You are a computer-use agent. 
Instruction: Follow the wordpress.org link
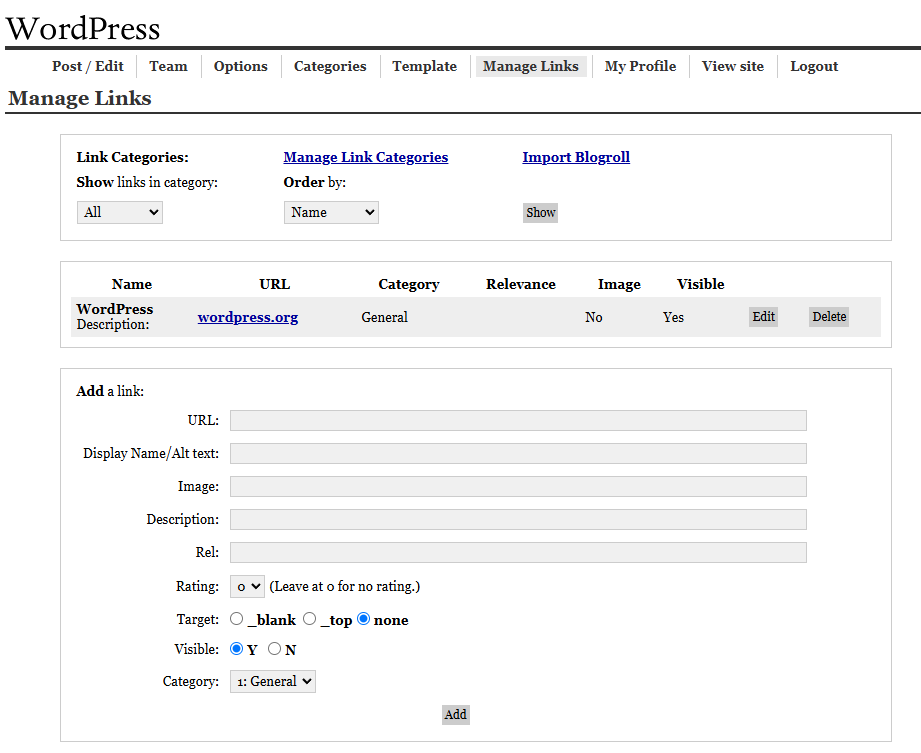(x=248, y=317)
